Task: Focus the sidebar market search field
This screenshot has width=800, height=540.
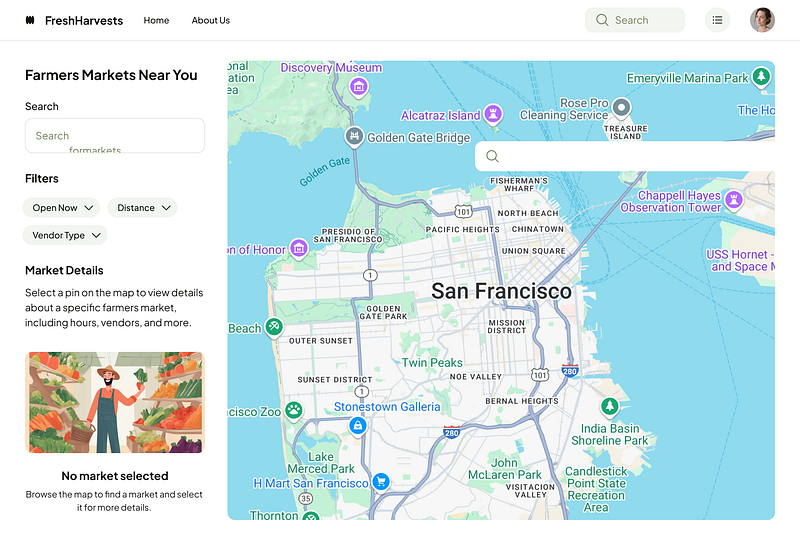Action: [115, 136]
